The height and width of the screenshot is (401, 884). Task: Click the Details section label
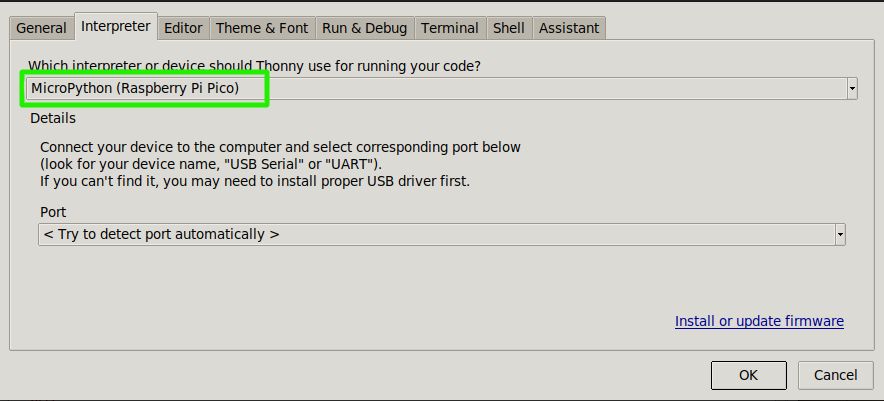click(53, 118)
